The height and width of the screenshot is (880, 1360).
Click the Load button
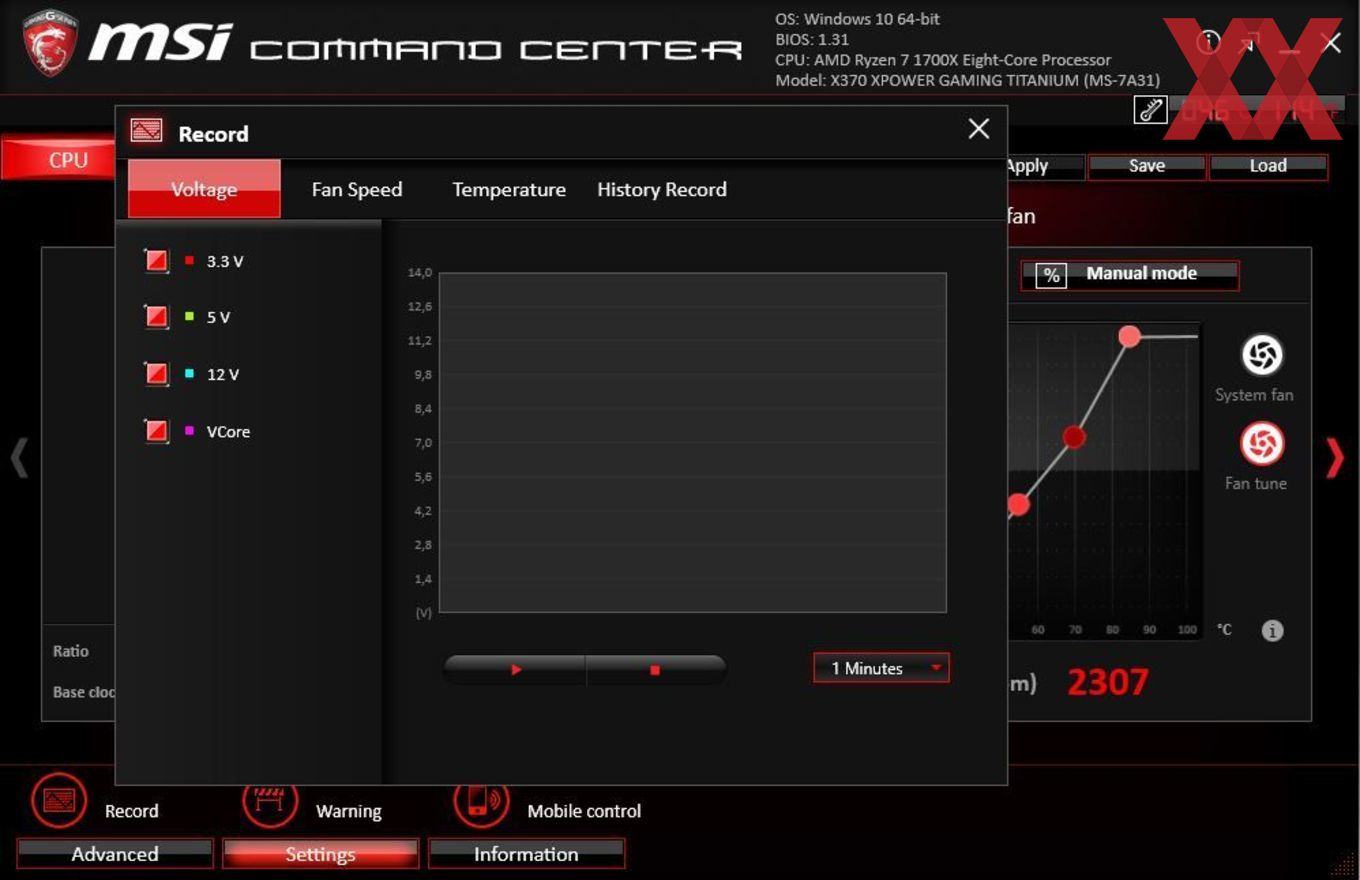(1268, 166)
